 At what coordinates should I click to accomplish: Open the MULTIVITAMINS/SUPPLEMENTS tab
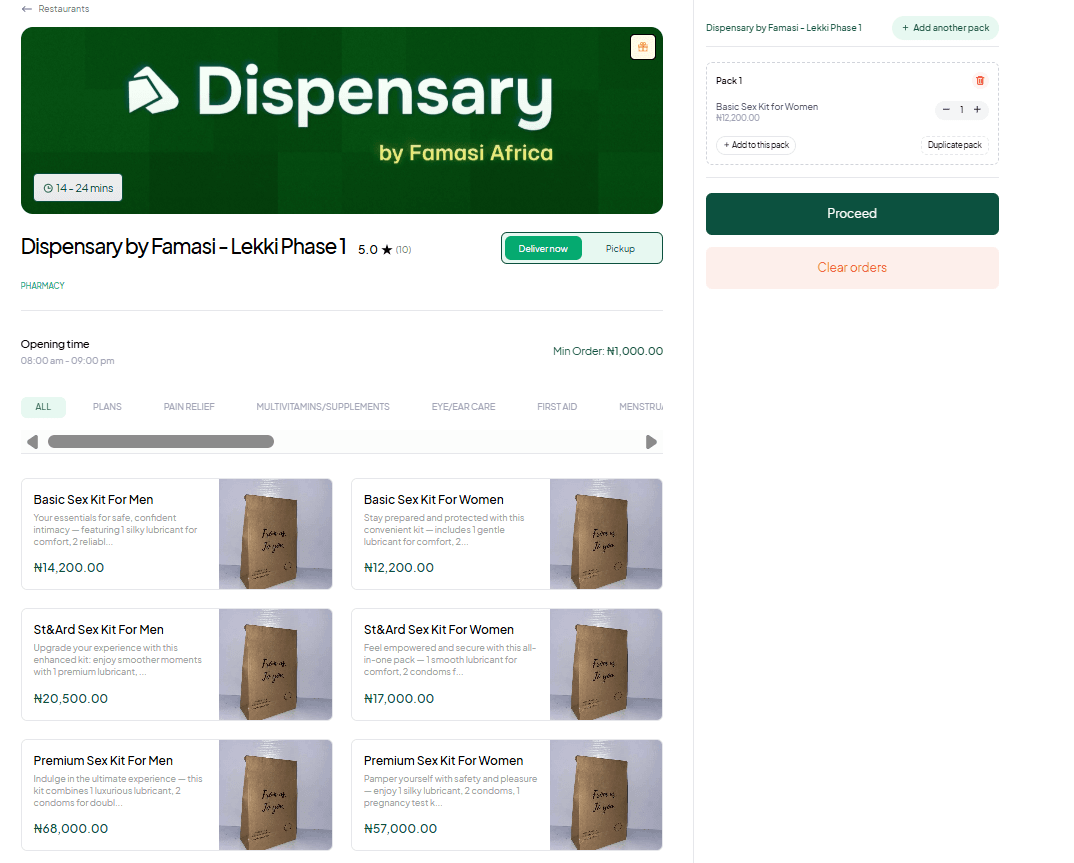323,407
